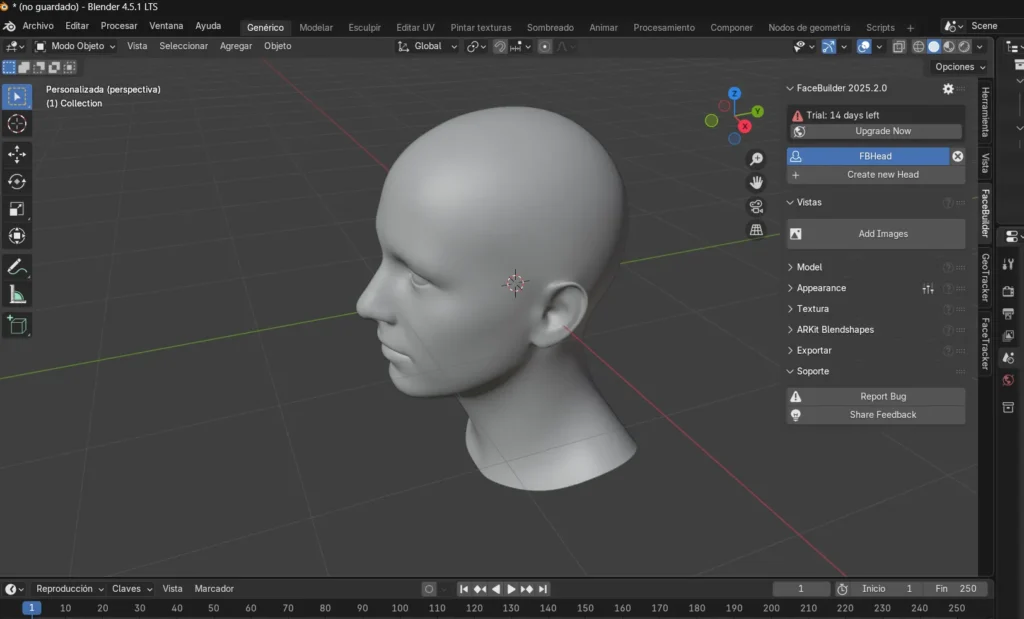
Task: Activate the Move tool
Action: [x=17, y=154]
